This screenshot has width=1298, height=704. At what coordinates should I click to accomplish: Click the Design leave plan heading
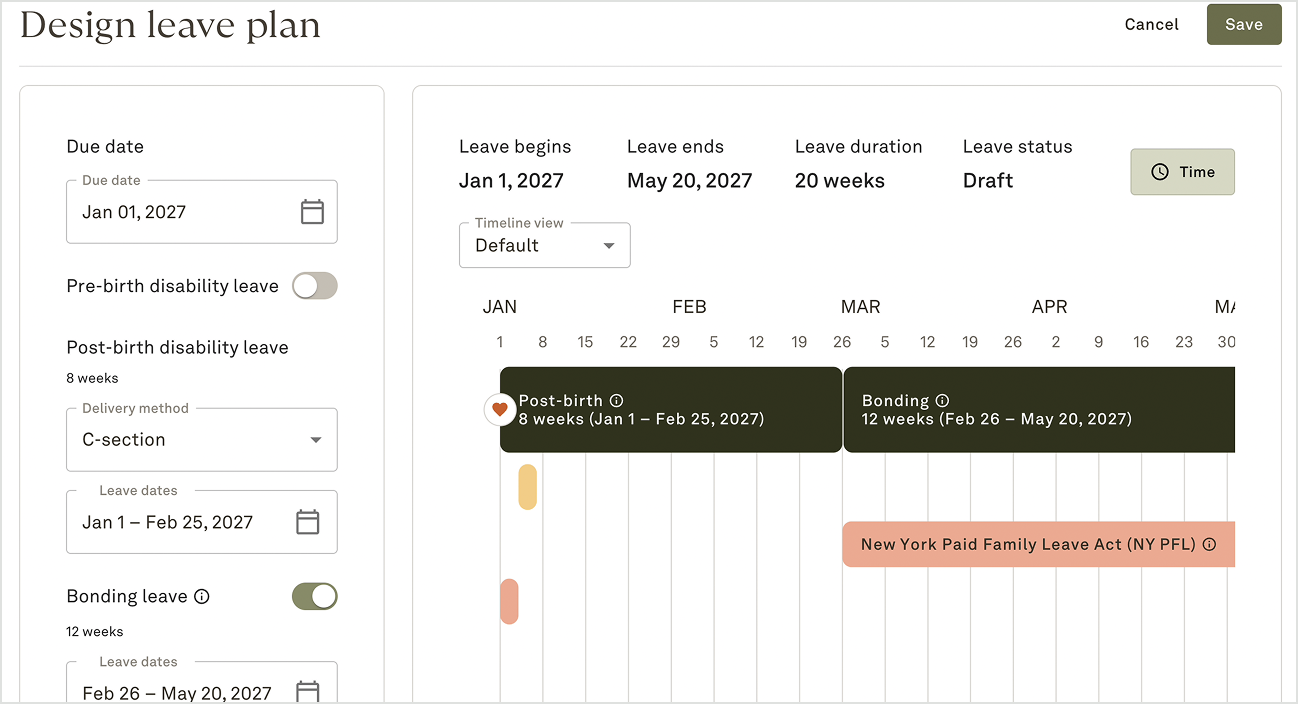[x=170, y=25]
